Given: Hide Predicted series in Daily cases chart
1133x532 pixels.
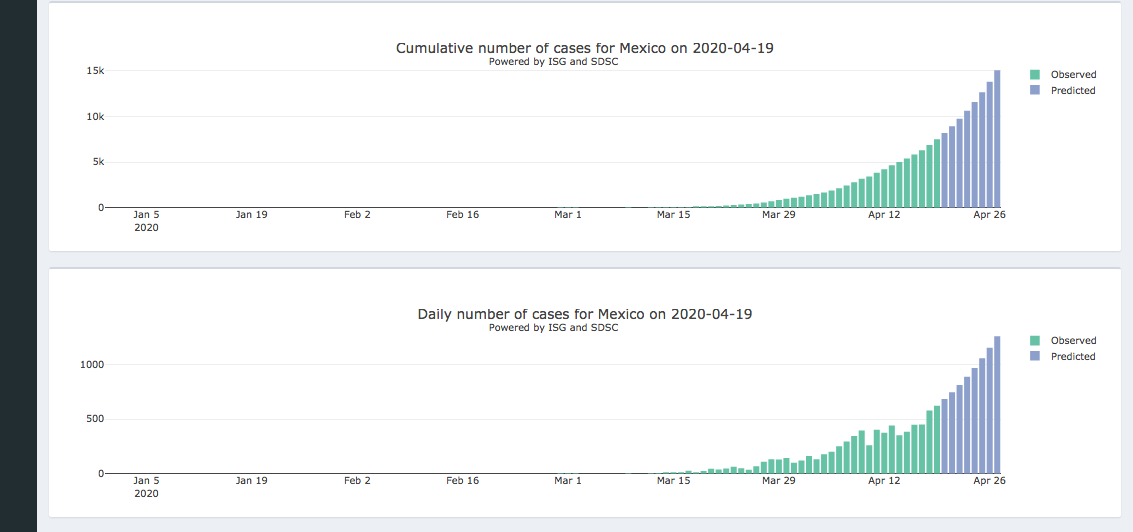Looking at the screenshot, I should point(1072,357).
